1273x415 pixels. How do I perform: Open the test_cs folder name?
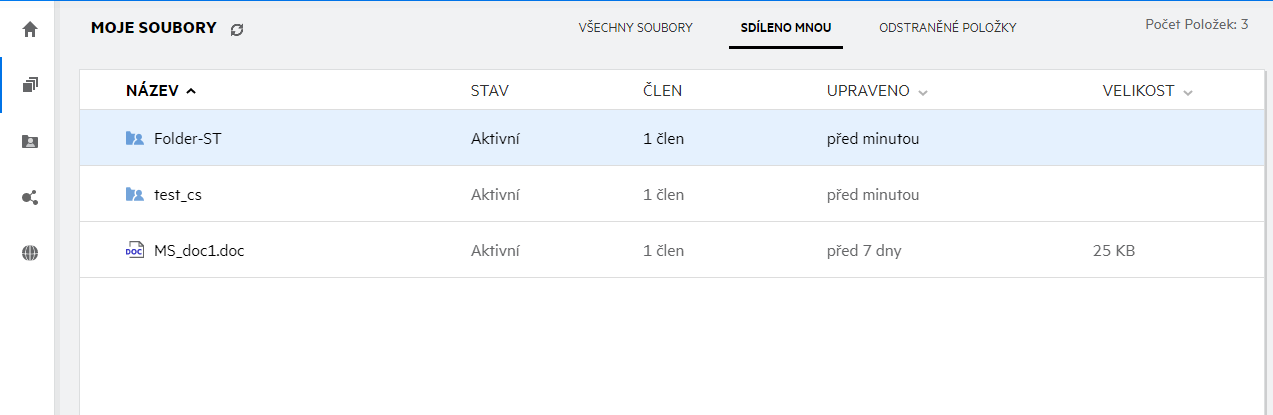[178, 195]
